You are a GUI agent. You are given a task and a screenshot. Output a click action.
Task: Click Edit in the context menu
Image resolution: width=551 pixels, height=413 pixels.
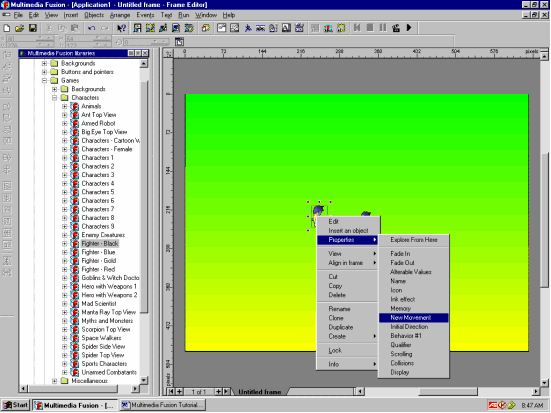(348, 222)
